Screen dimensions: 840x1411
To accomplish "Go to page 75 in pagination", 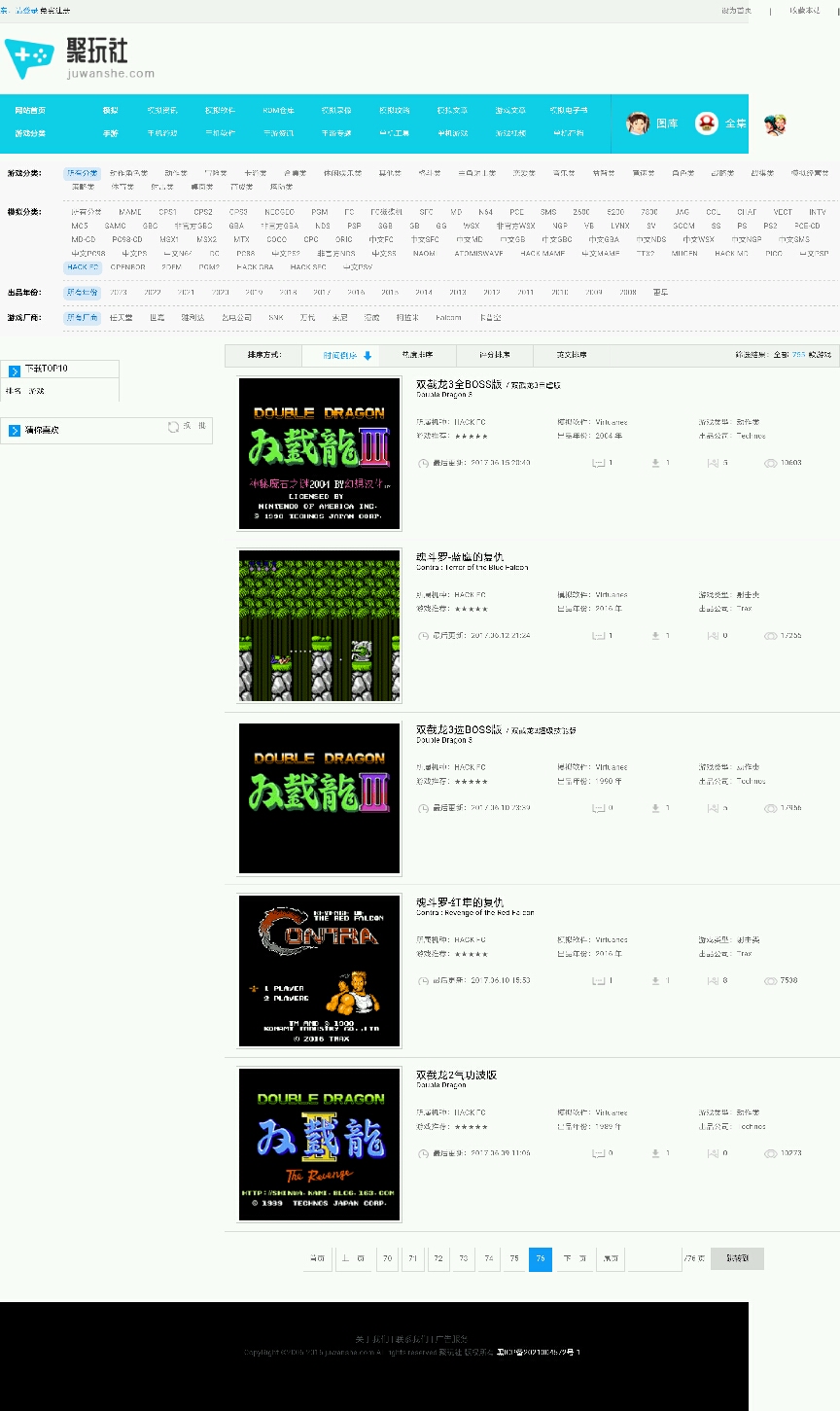I will tap(514, 1258).
